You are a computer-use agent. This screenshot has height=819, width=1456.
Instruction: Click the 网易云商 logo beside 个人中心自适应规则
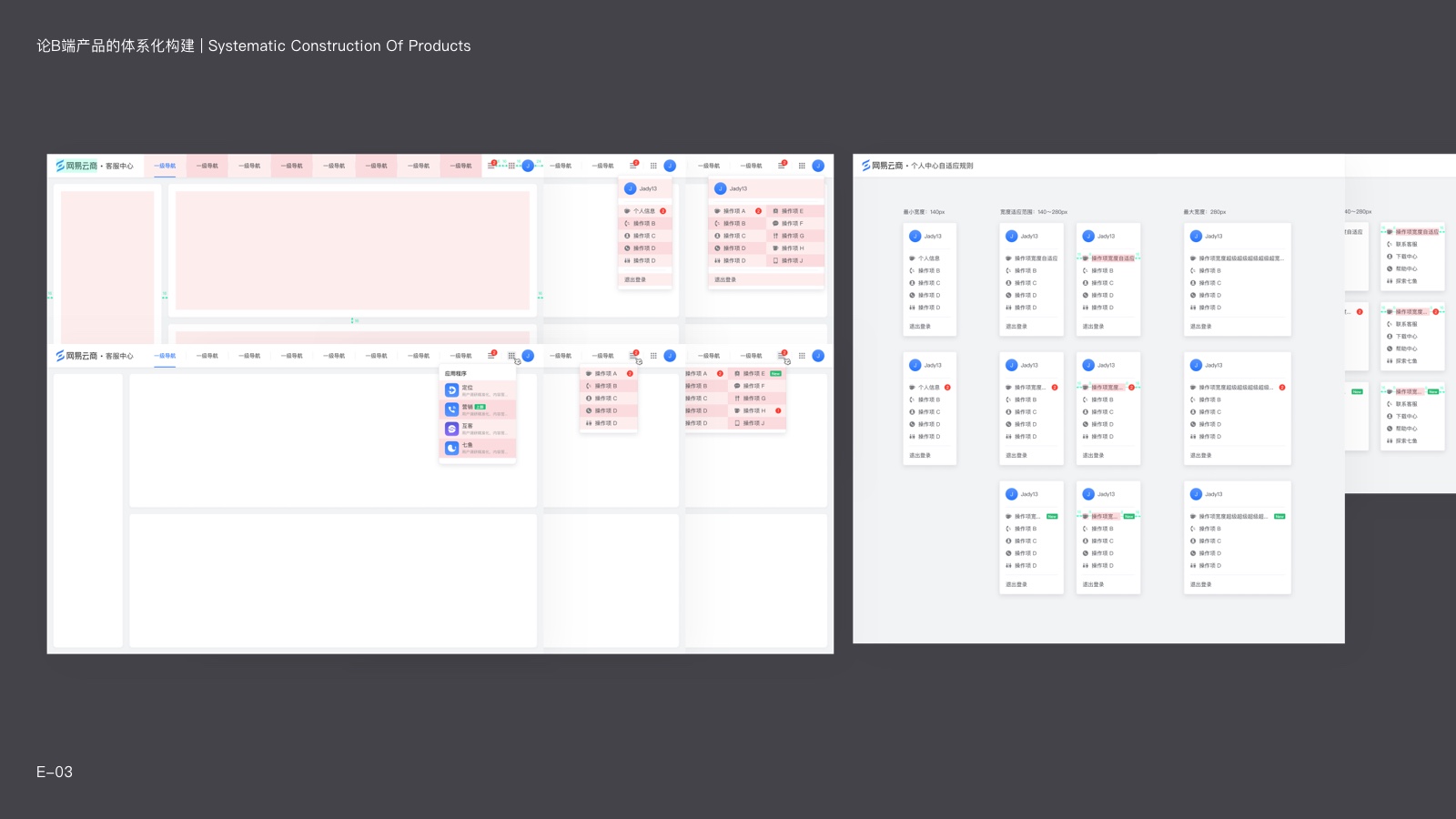(x=883, y=166)
